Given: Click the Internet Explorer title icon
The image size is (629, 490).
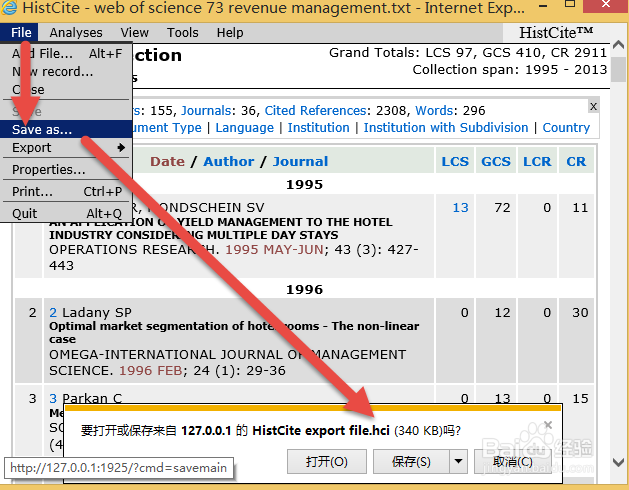Looking at the screenshot, I should pyautogui.click(x=9, y=7).
